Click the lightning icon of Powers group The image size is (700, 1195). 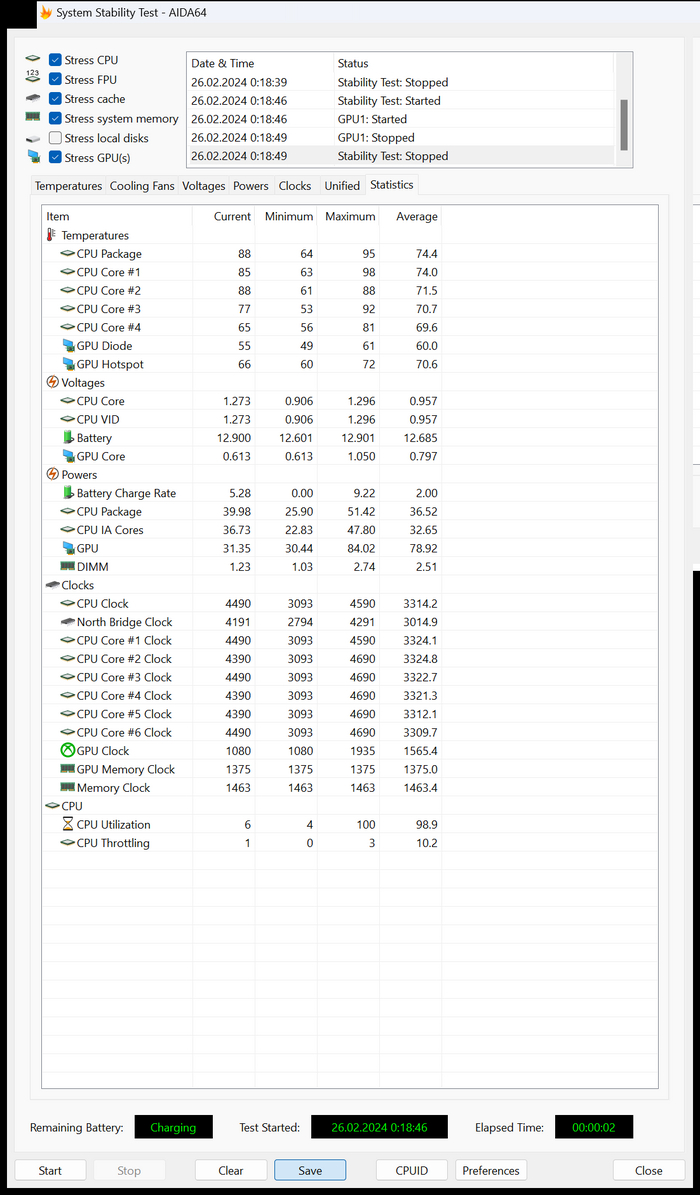coord(53,474)
